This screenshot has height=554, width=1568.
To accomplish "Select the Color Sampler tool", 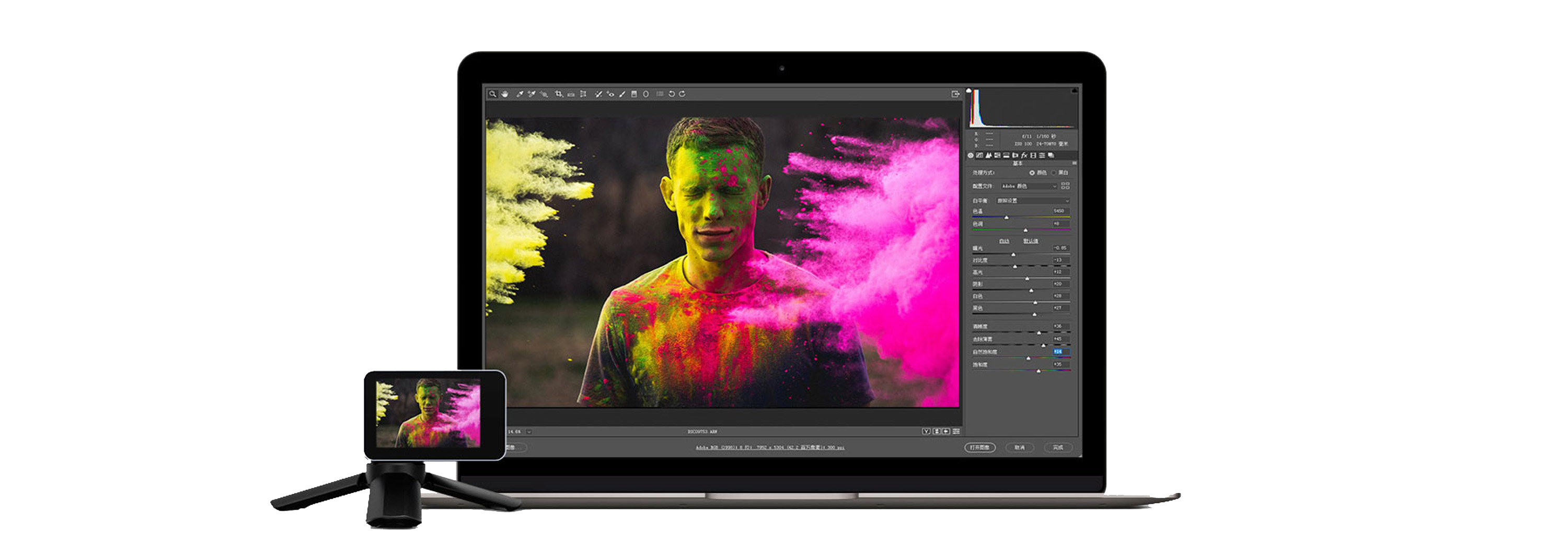I will point(532,94).
